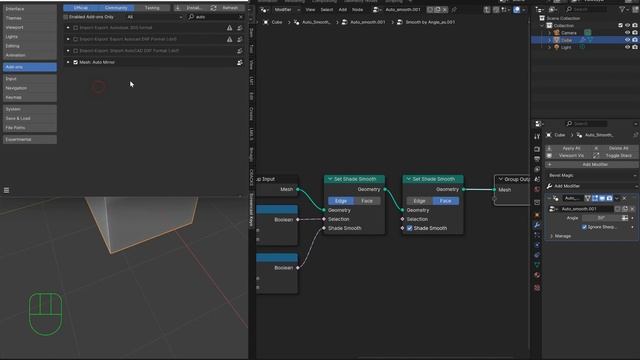Toggle the pin icon for the node tree
Screen dimensions: 640x360
(x=454, y=9)
